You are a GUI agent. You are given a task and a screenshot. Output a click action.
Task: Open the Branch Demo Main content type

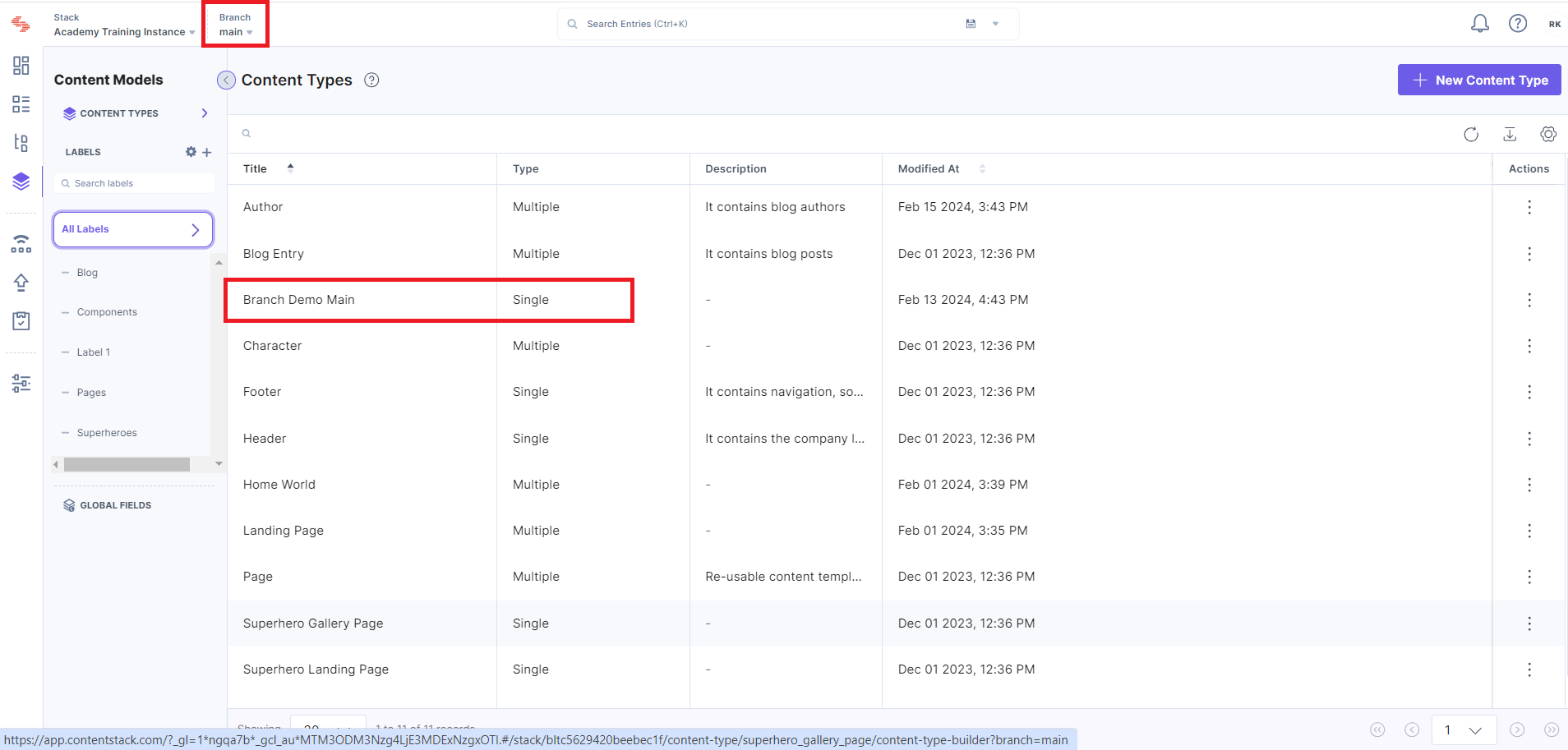click(x=299, y=300)
